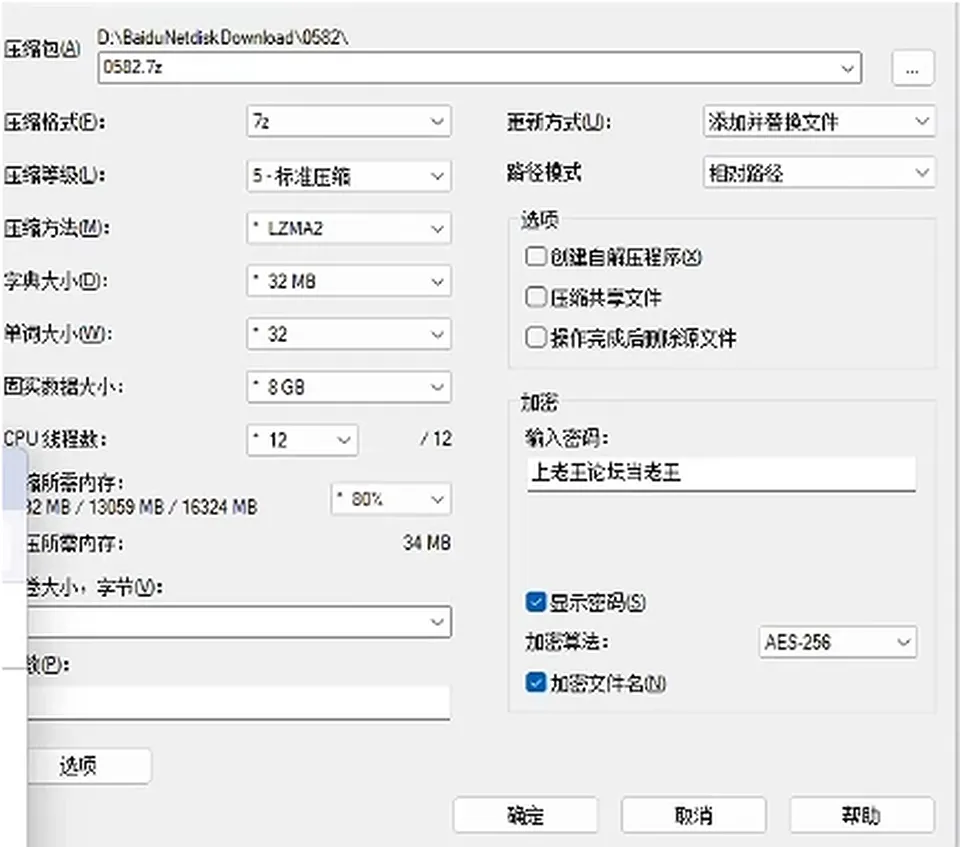
Task: Click the '/ 12' thread count text
Action: click(436, 439)
